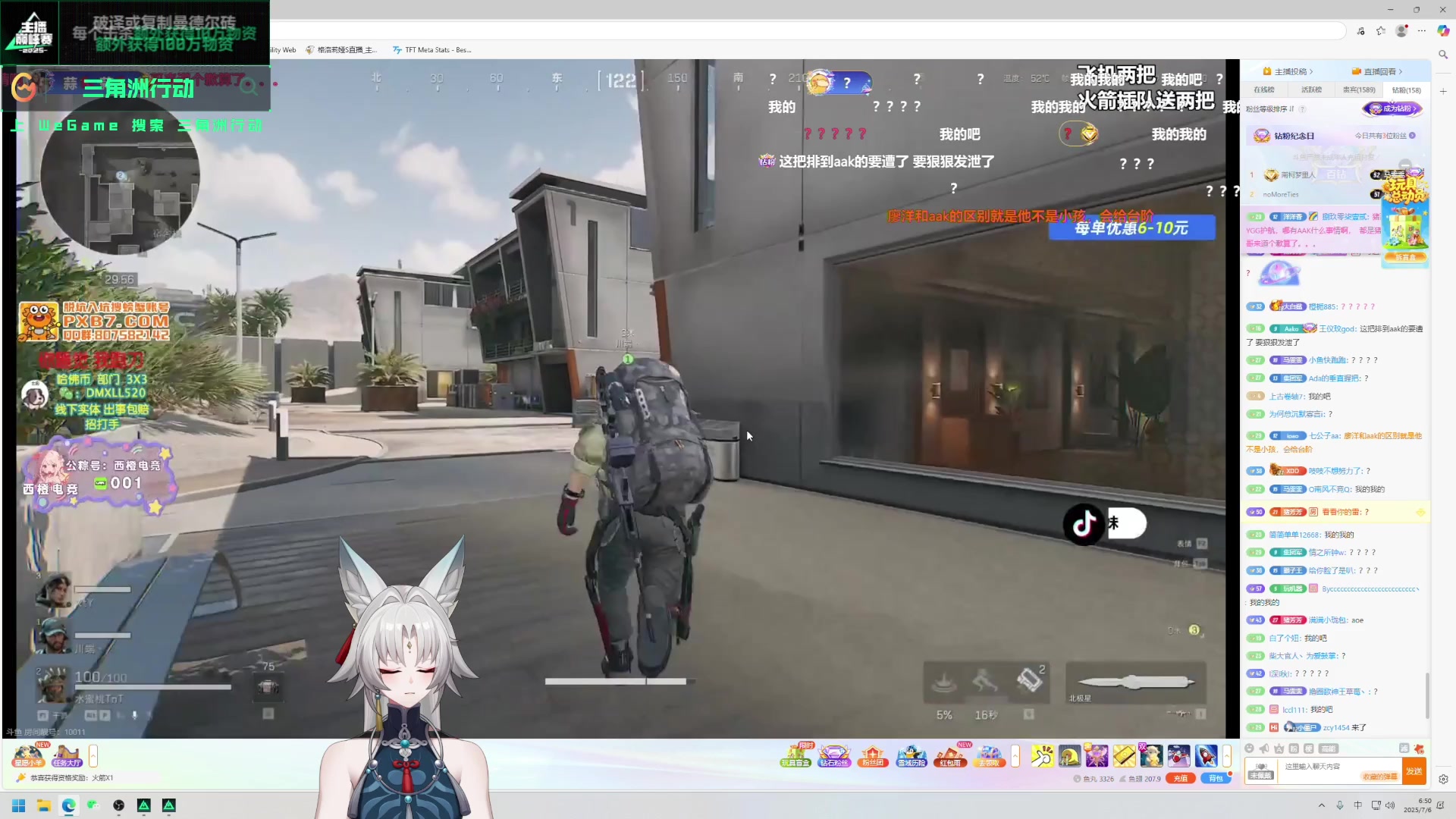The width and height of the screenshot is (1456, 819).
Task: Click chat scrollbar in message list
Action: pyautogui.click(x=1427, y=695)
